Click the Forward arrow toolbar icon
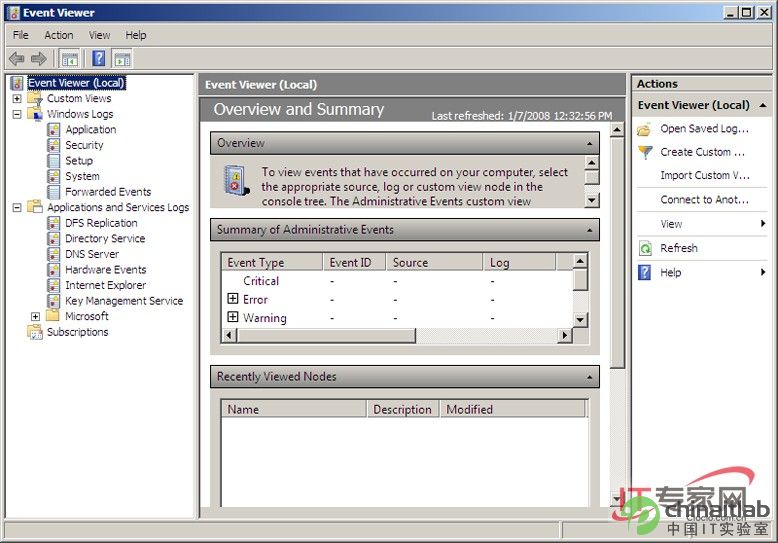The image size is (778, 543). coord(39,59)
